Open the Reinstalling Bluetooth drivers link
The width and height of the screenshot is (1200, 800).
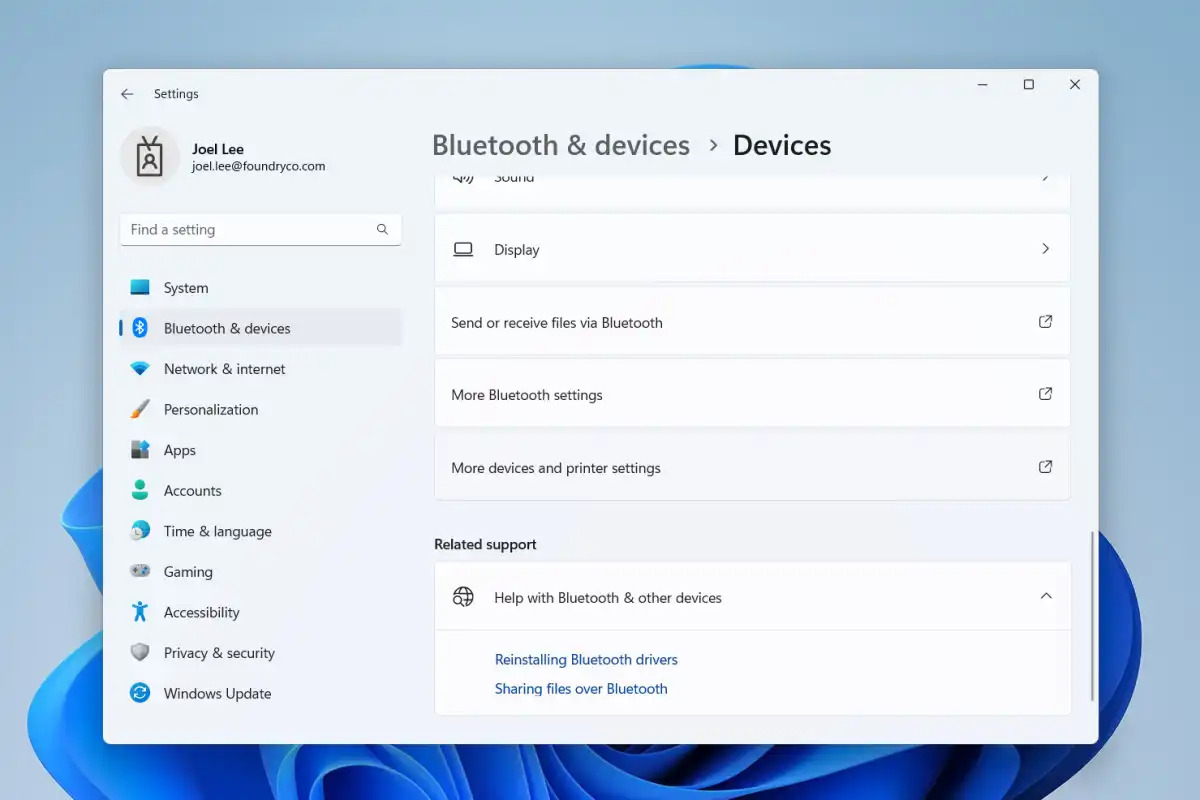tap(586, 659)
